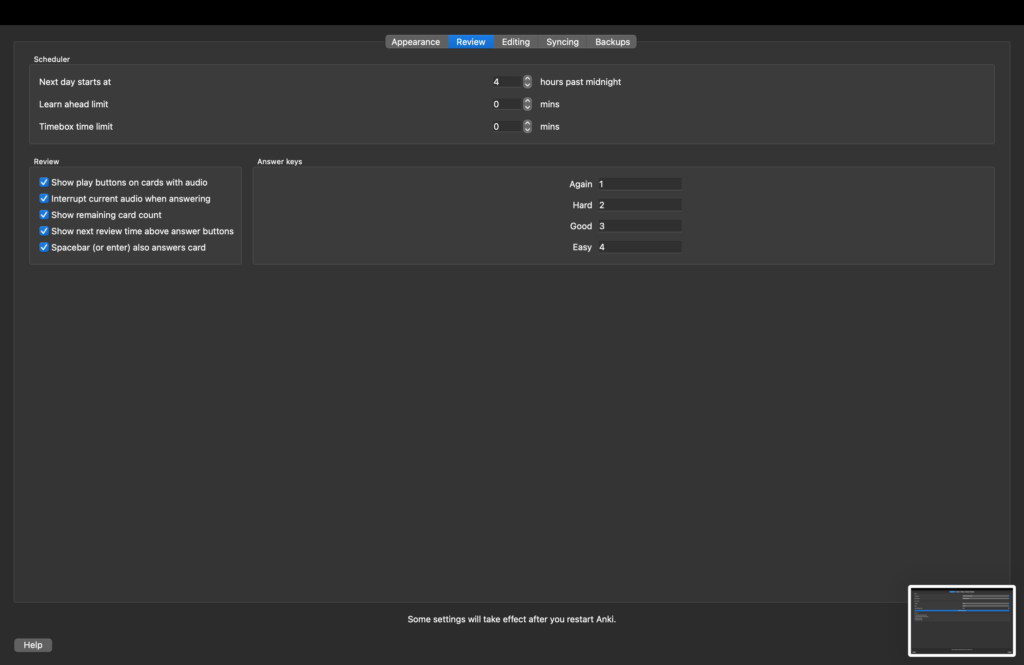Click the 'hours past midnight' label
Viewport: 1024px width, 665px height.
tap(580, 82)
